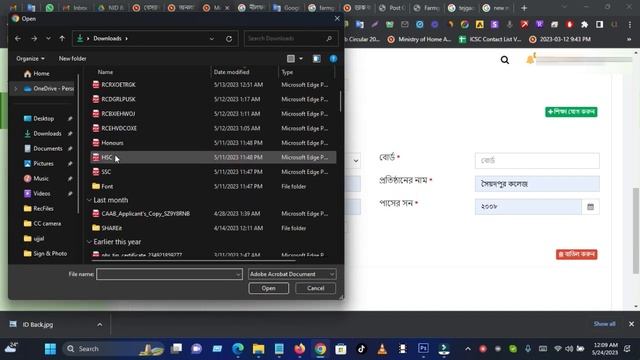This screenshot has width=640, height=360.
Task: Open Photoshop from taskbar
Action: [423, 349]
